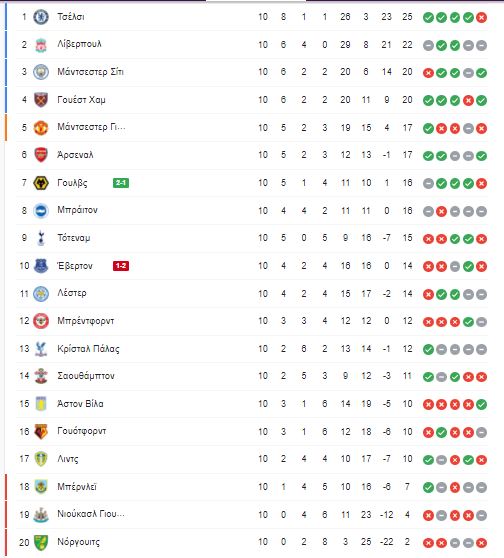Click the Chelsea club crest icon
The width and height of the screenshot is (504, 558).
[x=41, y=17]
